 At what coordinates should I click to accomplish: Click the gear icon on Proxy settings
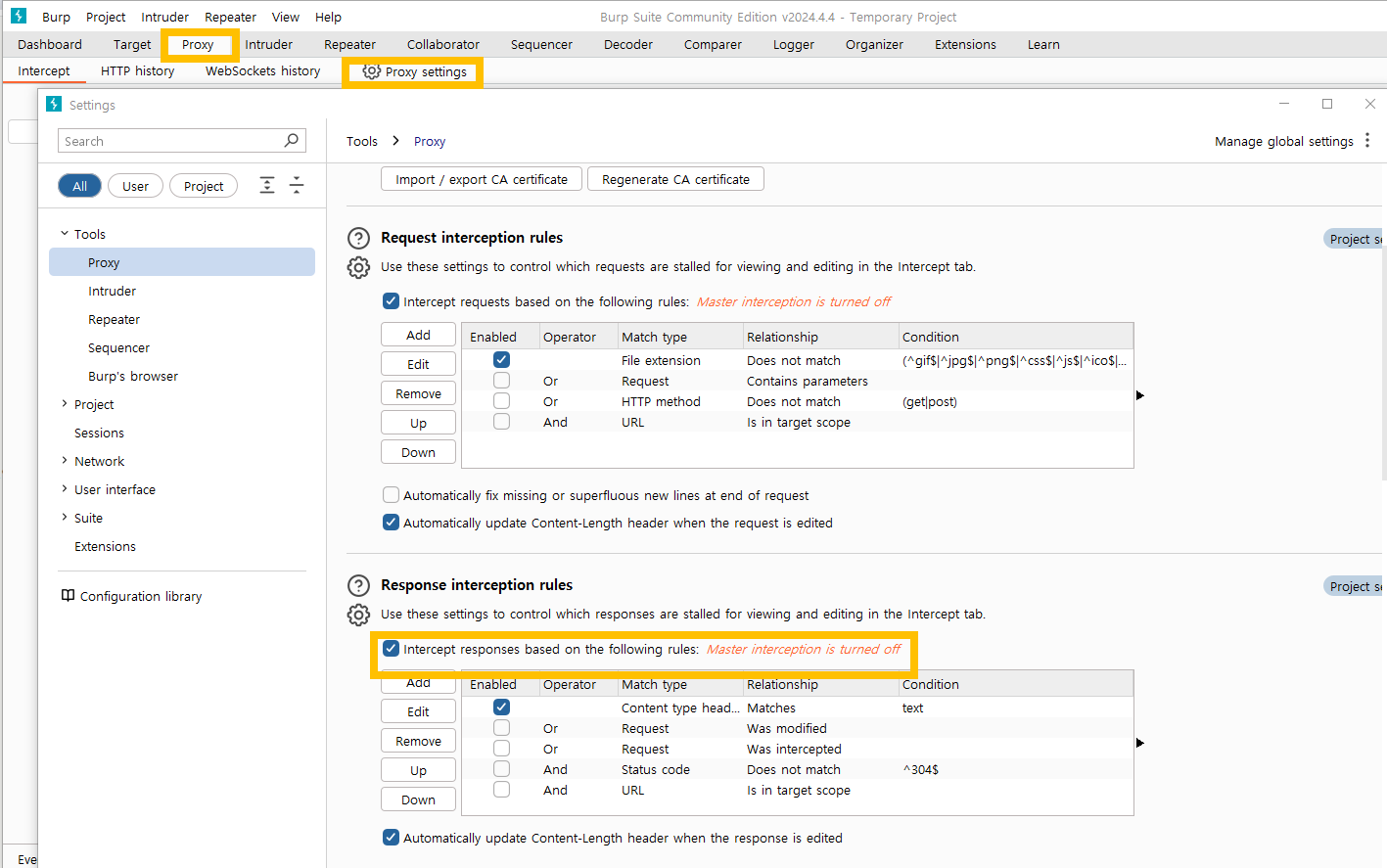click(x=371, y=71)
